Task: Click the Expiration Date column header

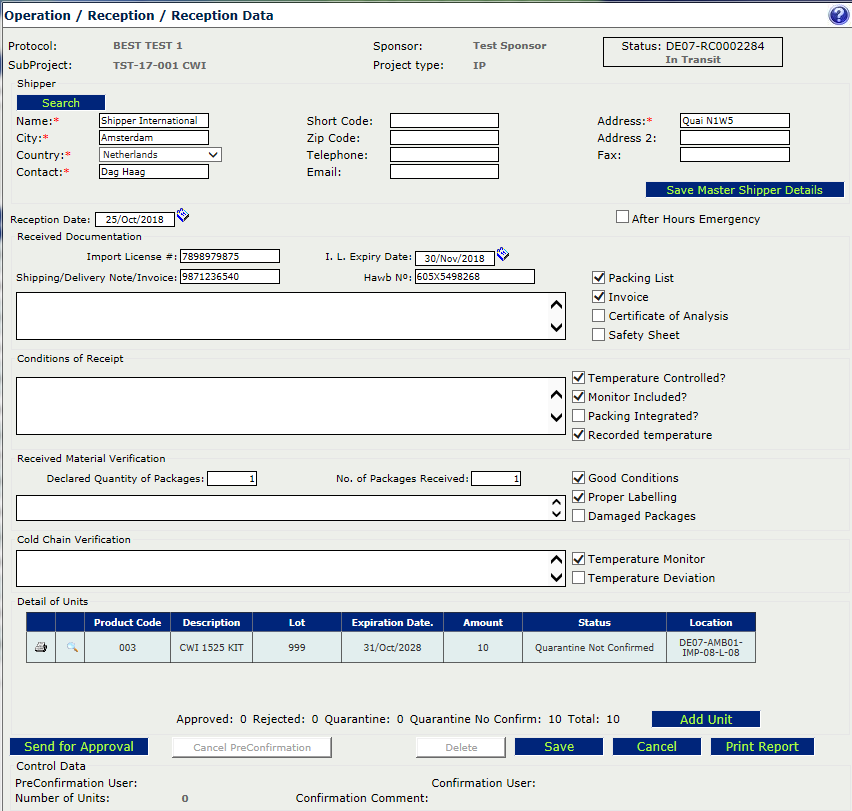Action: pyautogui.click(x=392, y=622)
